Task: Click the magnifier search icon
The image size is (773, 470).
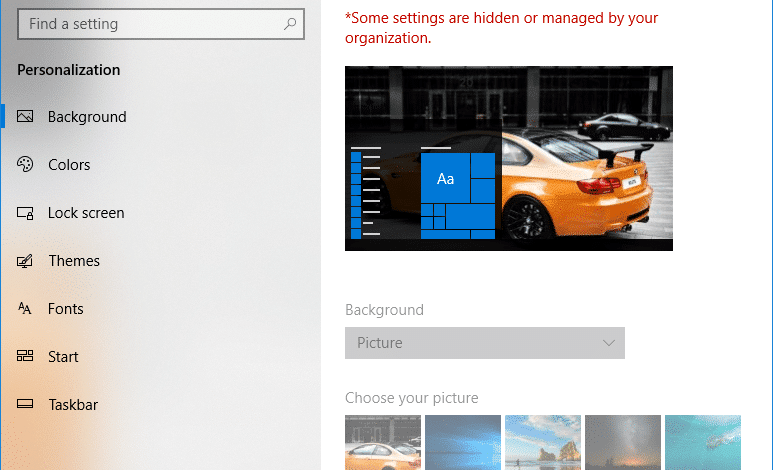Action: 290,24
